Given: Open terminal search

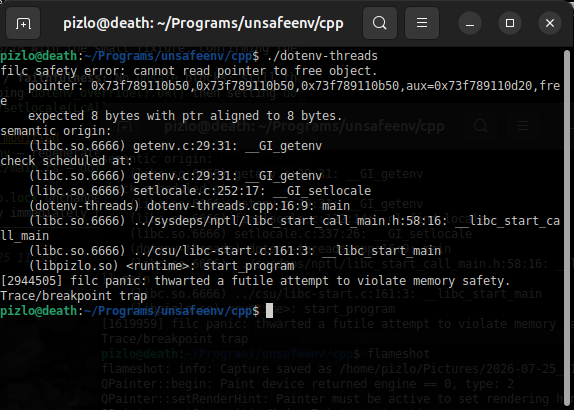Looking at the screenshot, I should click(x=380, y=23).
